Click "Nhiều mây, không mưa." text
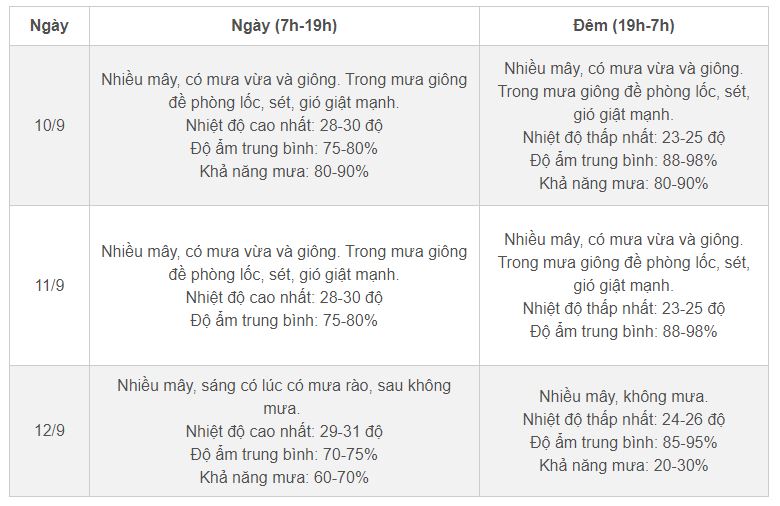The image size is (780, 506). pyautogui.click(x=623, y=396)
